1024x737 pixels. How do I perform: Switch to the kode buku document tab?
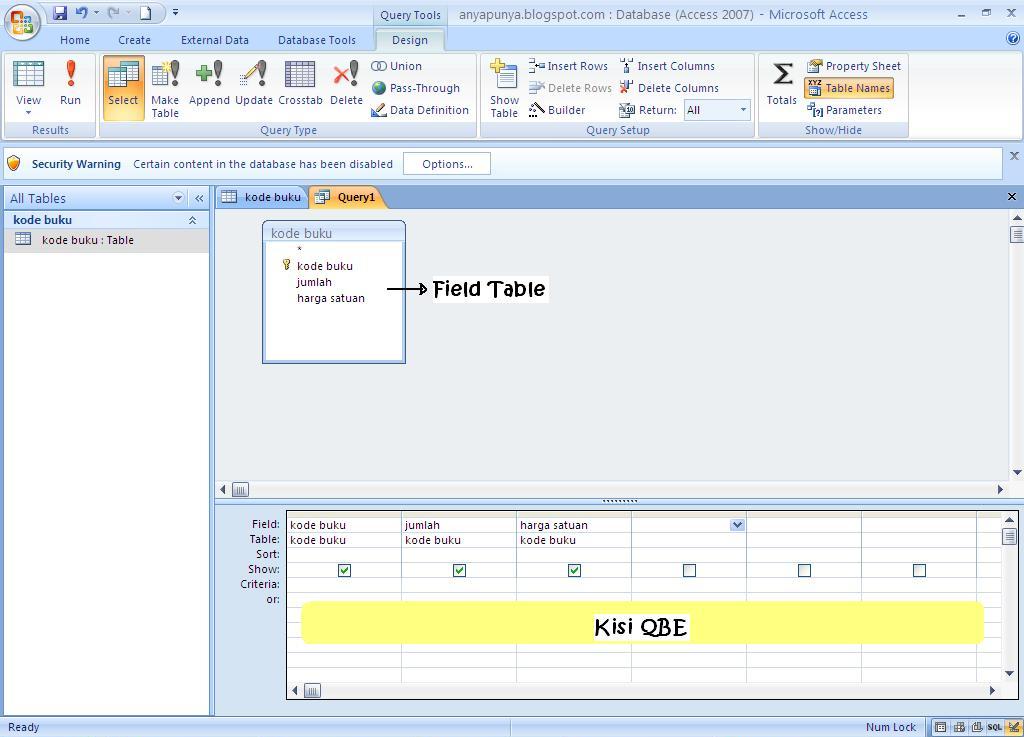pyautogui.click(x=261, y=197)
